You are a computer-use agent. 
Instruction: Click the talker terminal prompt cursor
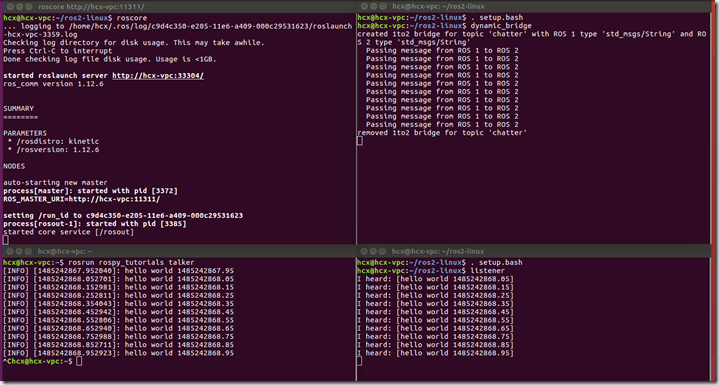click(x=79, y=362)
